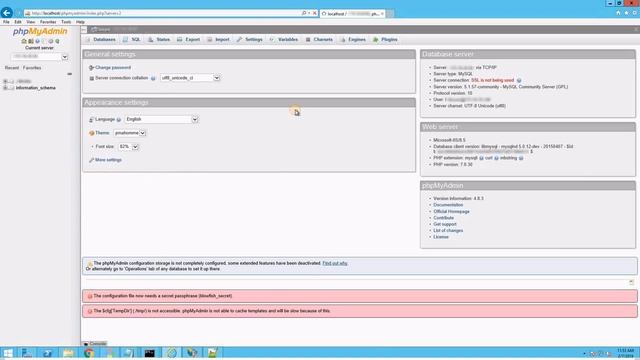
Task: Open the Language dropdown showing English
Action: (x=161, y=119)
